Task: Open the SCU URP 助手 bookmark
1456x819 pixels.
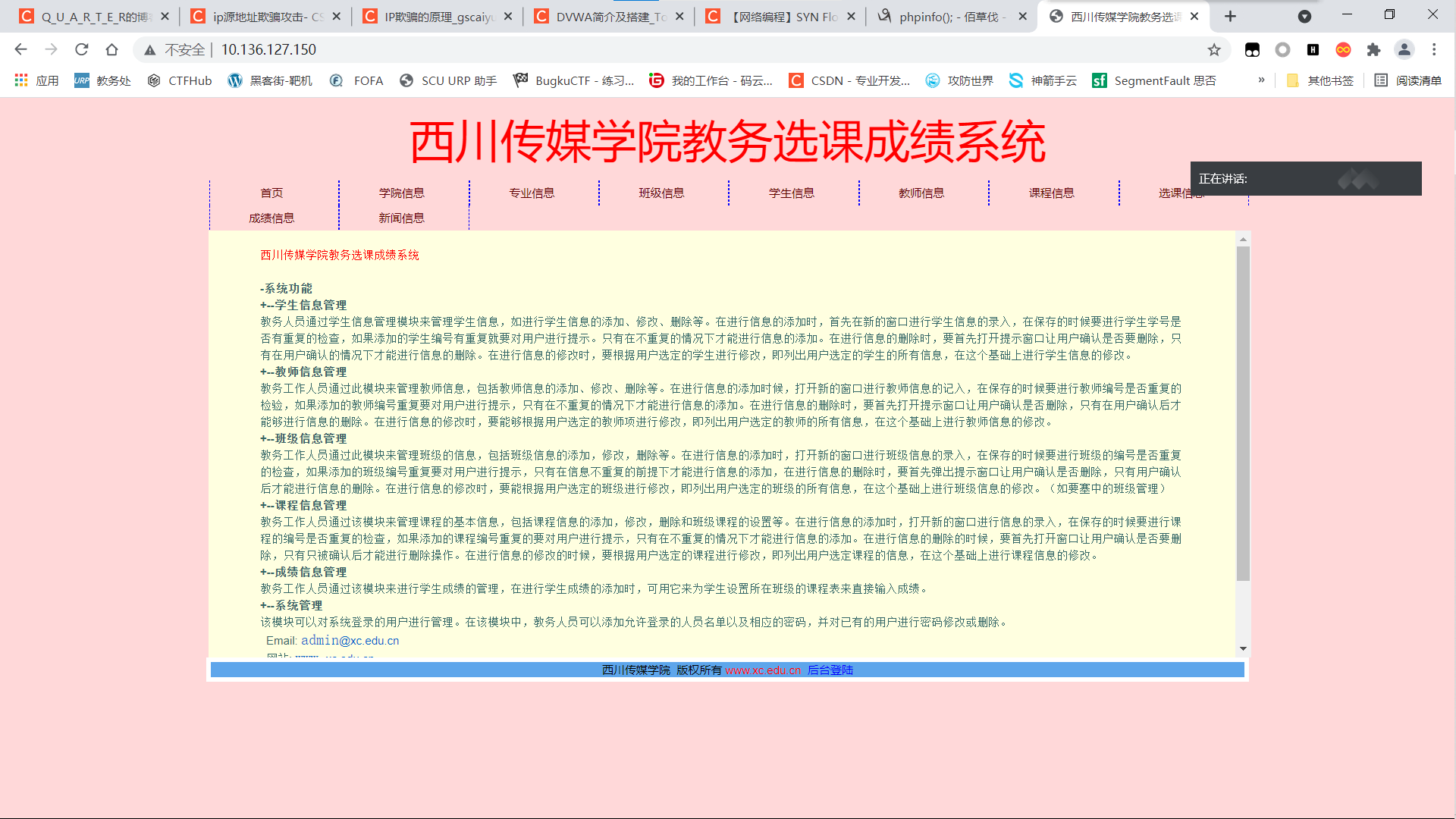Action: tap(448, 80)
